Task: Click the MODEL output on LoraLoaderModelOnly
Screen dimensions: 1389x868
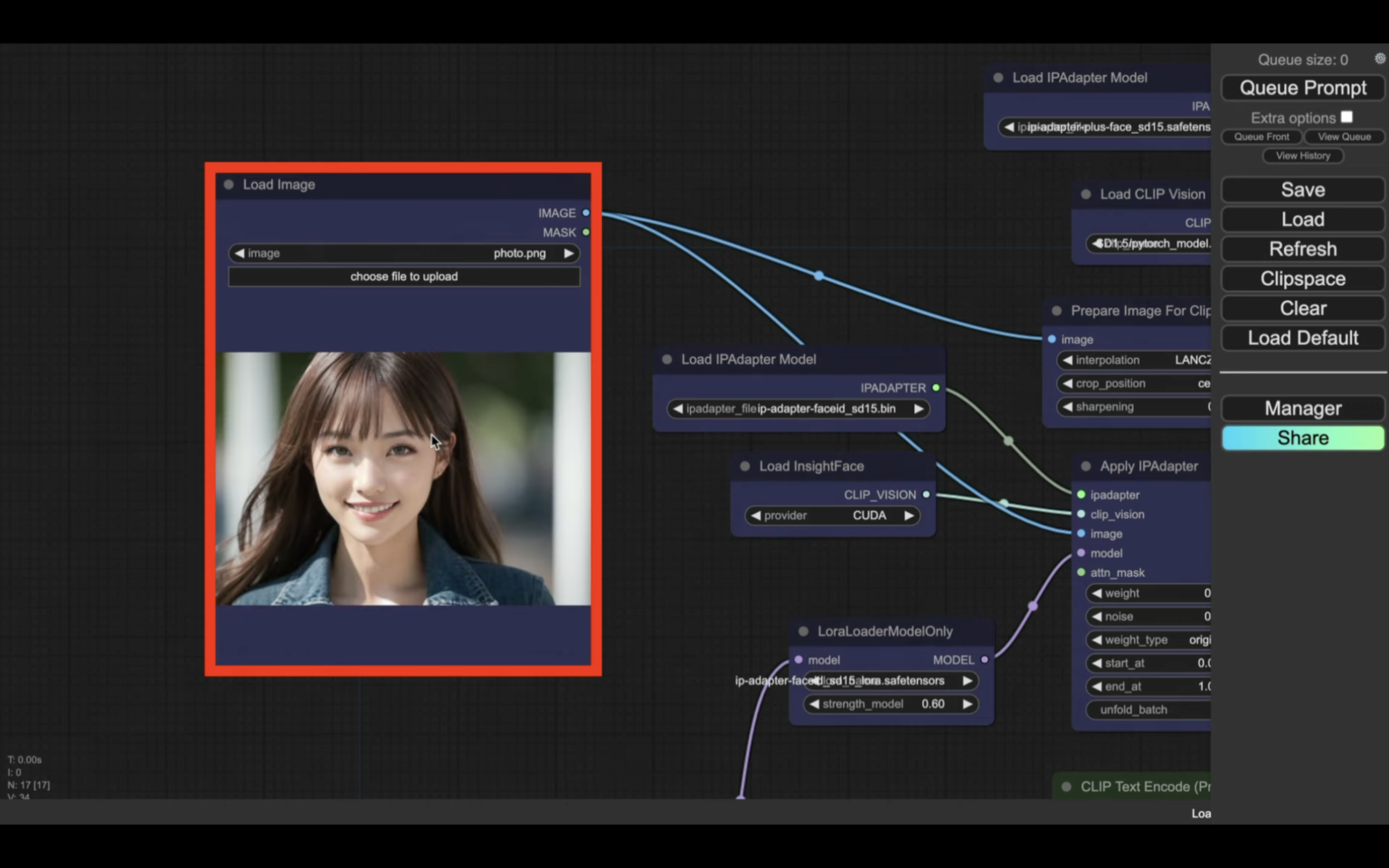Action: point(985,659)
